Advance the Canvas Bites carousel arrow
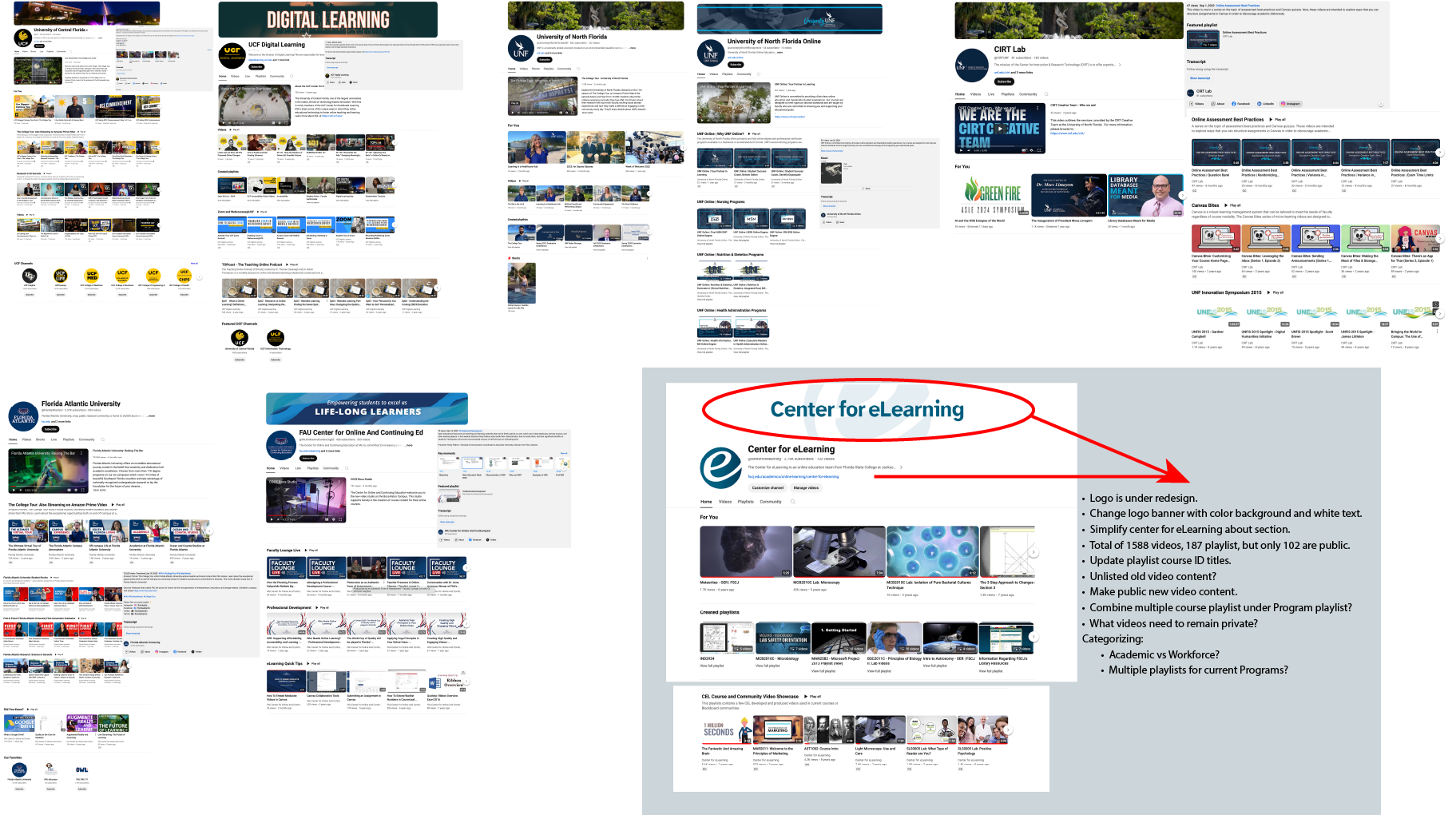Screen dimensions: 1456x815 (x=1439, y=238)
